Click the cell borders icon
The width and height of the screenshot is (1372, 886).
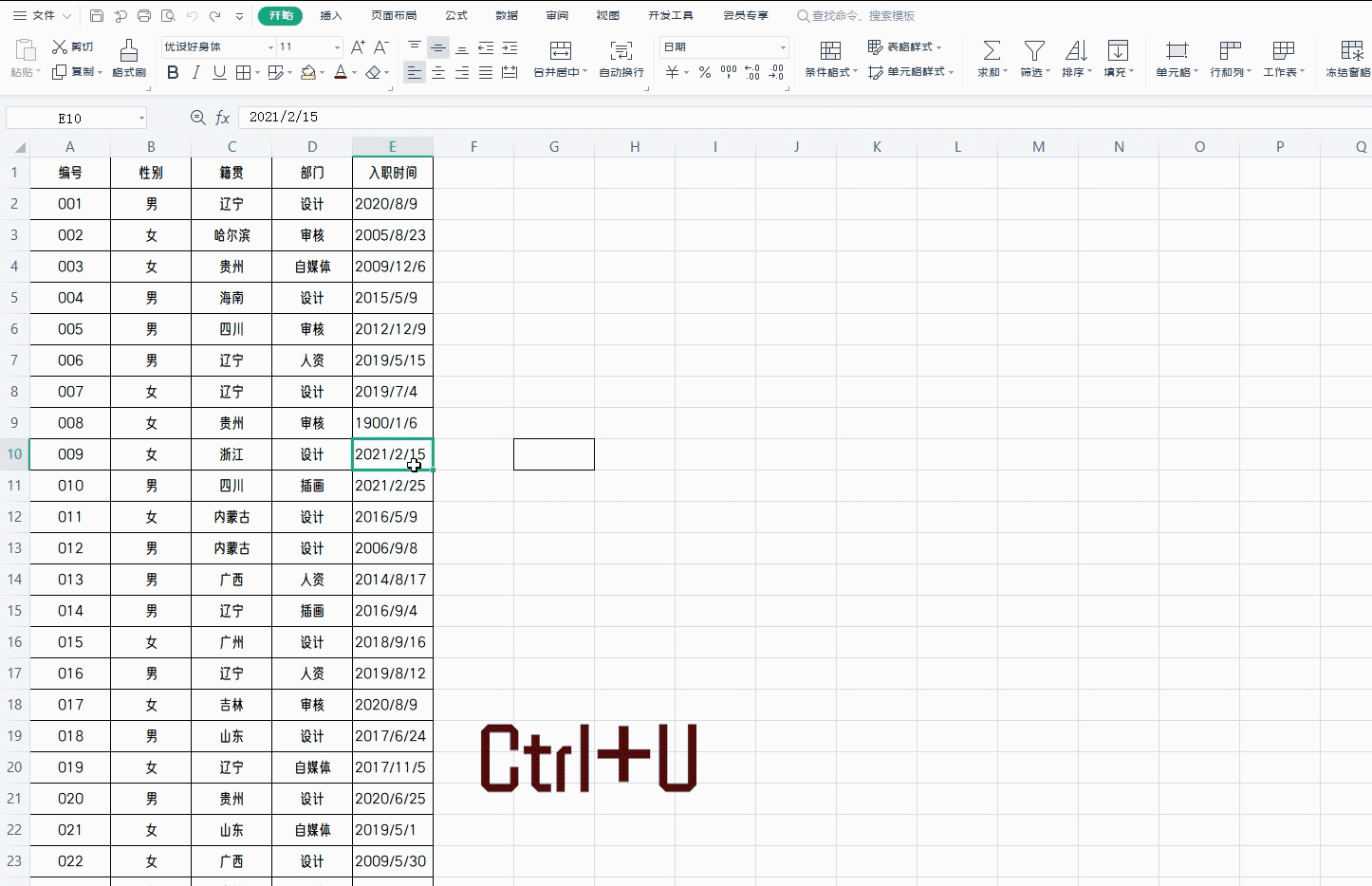243,72
